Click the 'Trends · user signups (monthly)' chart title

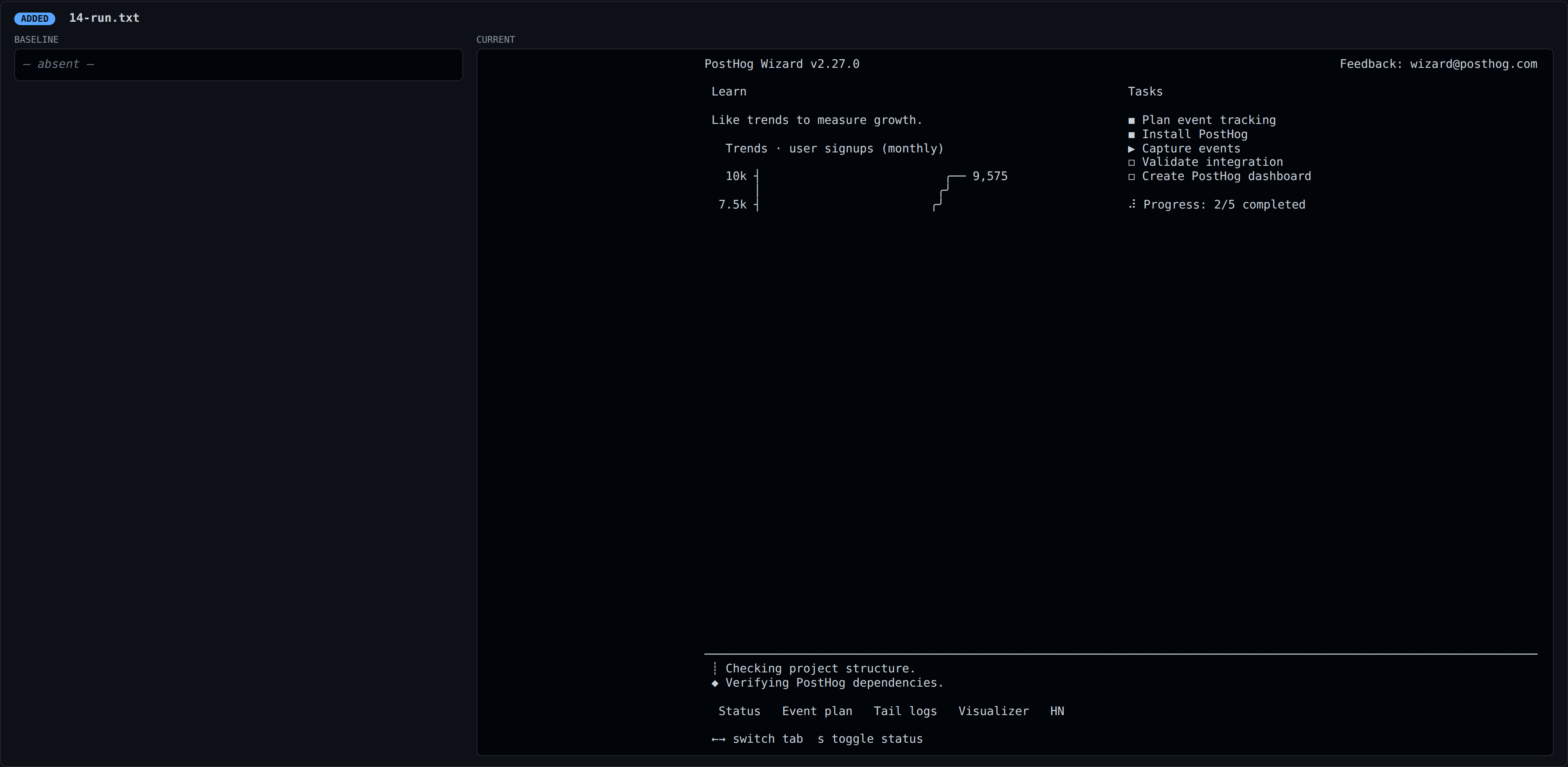point(834,149)
